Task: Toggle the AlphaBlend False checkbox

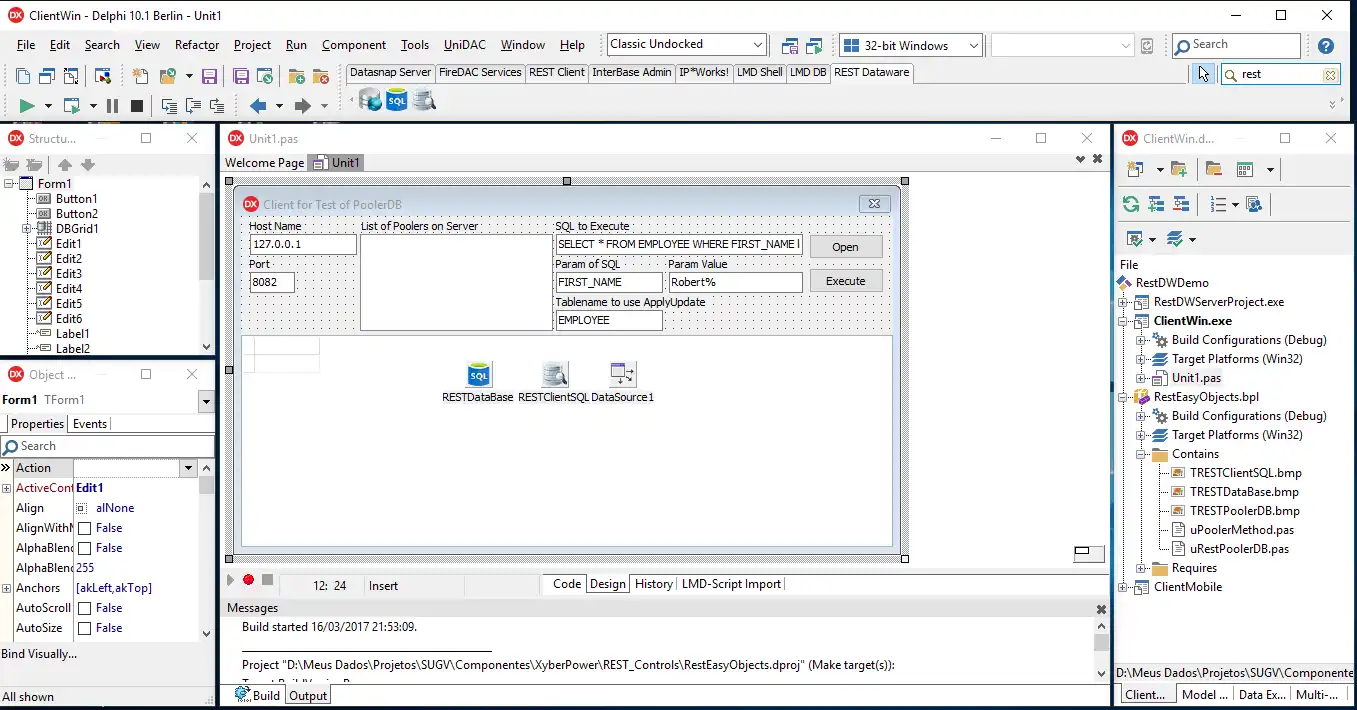Action: pos(85,548)
